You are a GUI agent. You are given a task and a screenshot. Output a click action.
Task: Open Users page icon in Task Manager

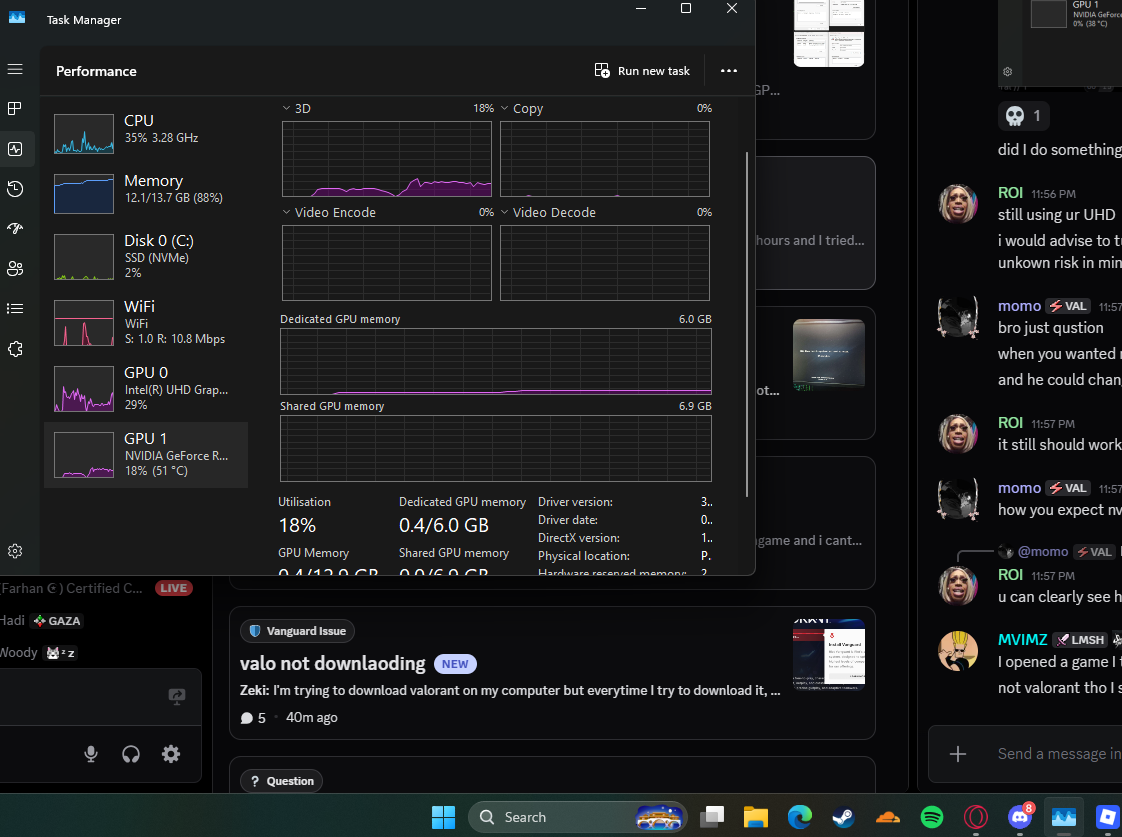pyautogui.click(x=15, y=268)
